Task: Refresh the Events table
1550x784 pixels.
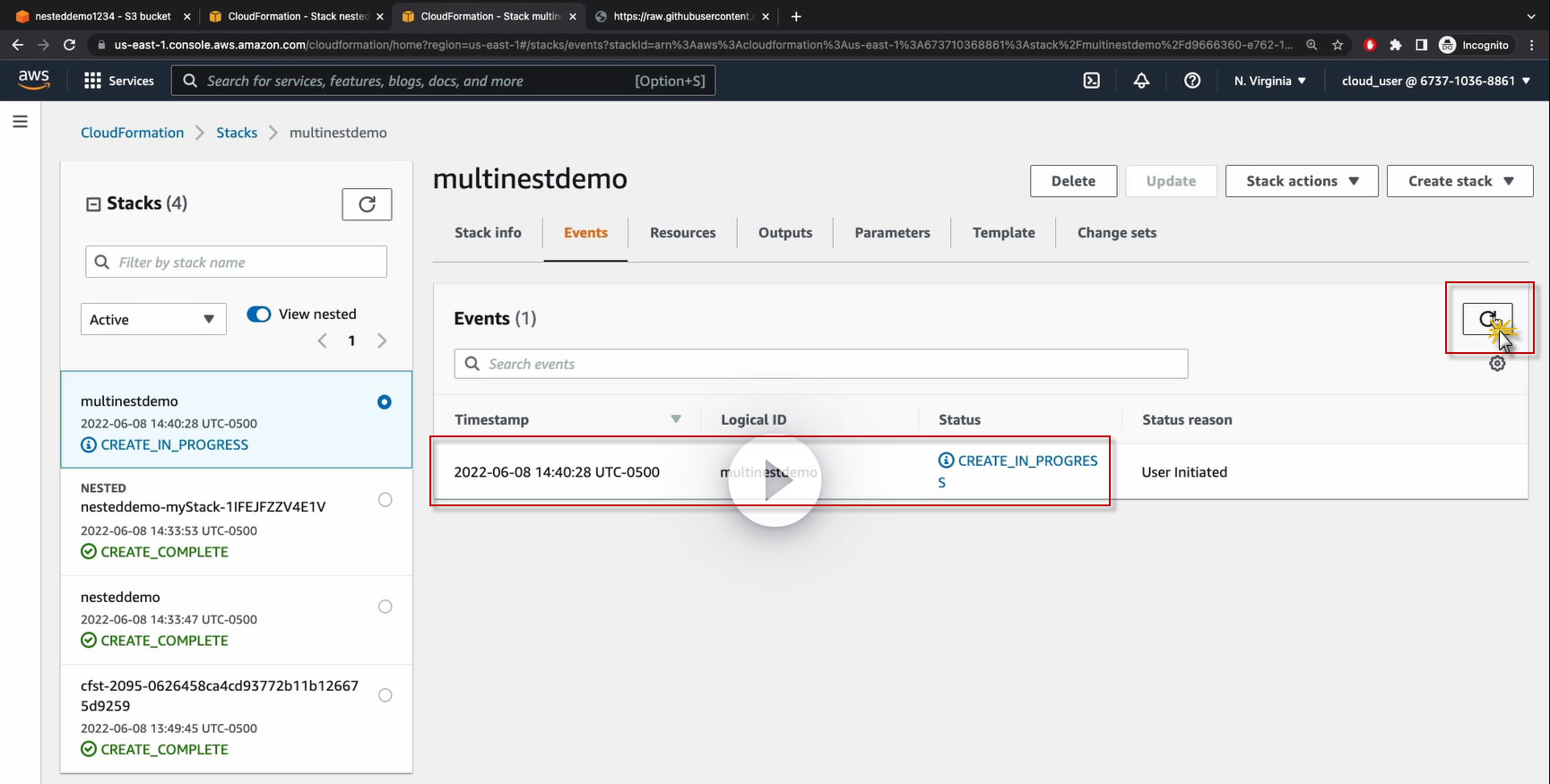Action: 1487,319
